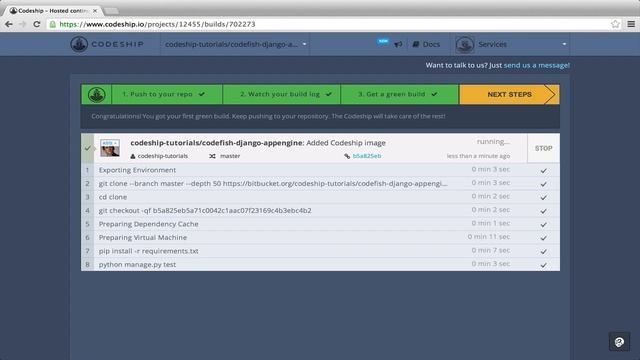
Task: Click the send us a message link
Action: click(x=537, y=65)
